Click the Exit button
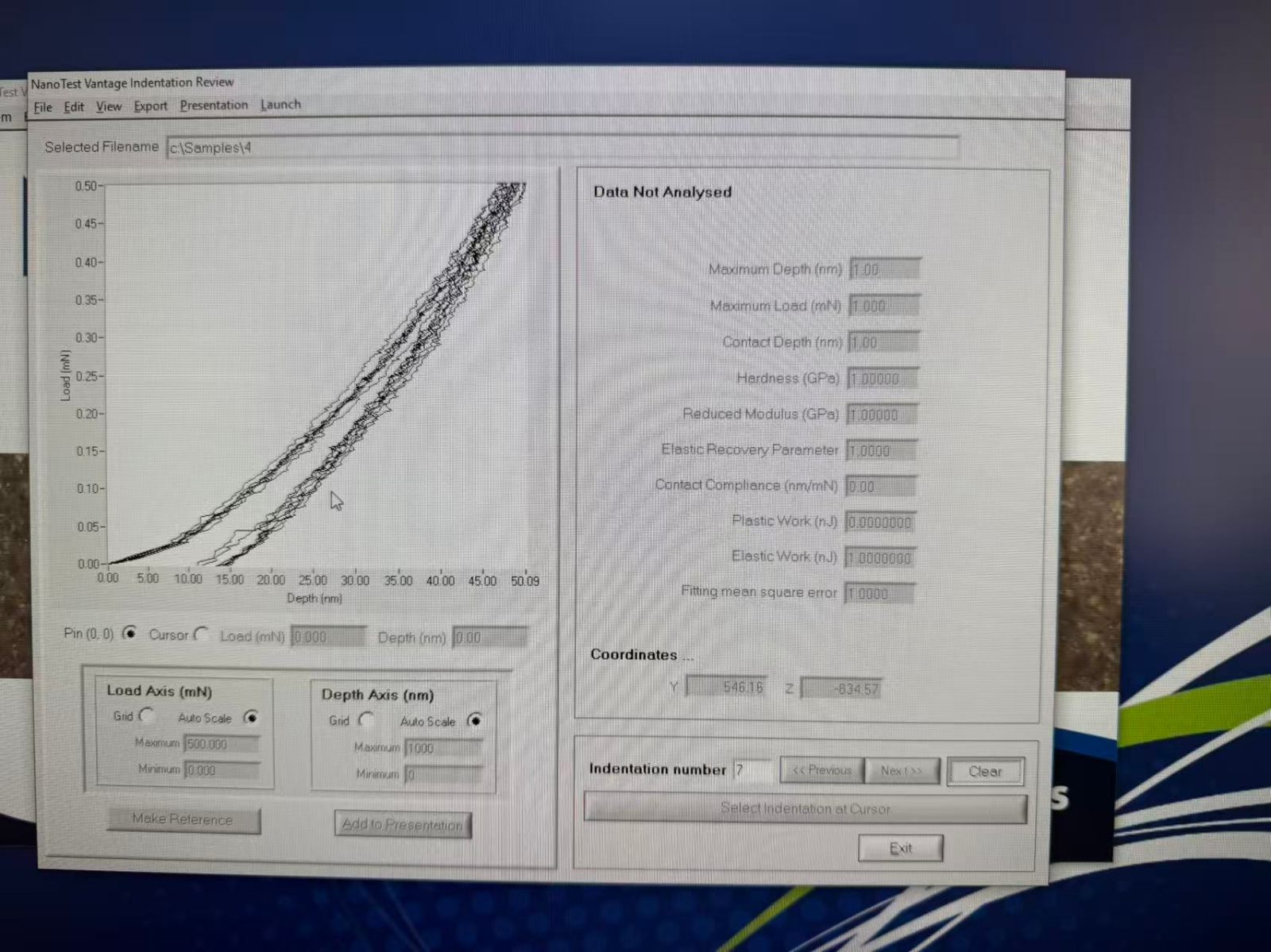The image size is (1271, 952). tap(900, 848)
